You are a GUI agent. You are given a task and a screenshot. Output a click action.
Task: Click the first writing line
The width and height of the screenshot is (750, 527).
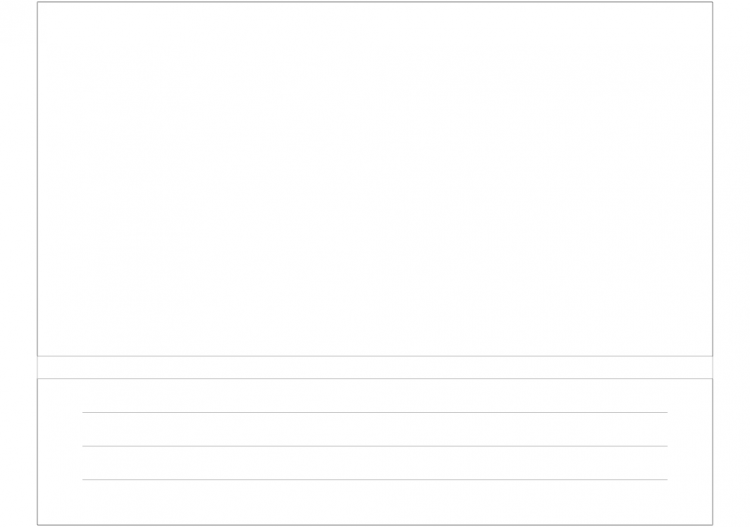point(375,412)
